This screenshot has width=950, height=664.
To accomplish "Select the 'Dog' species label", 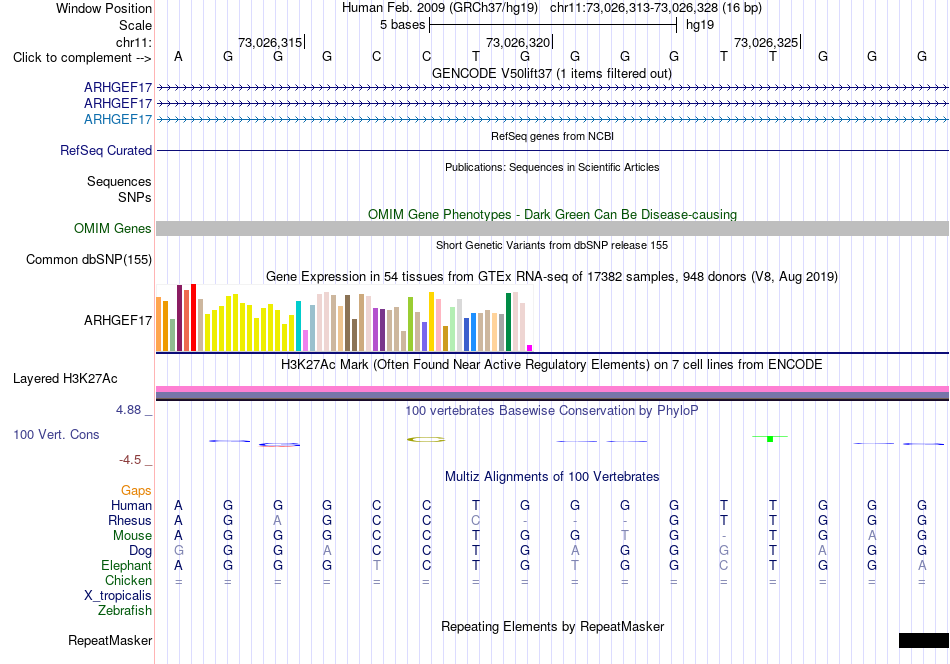I will pos(140,550).
